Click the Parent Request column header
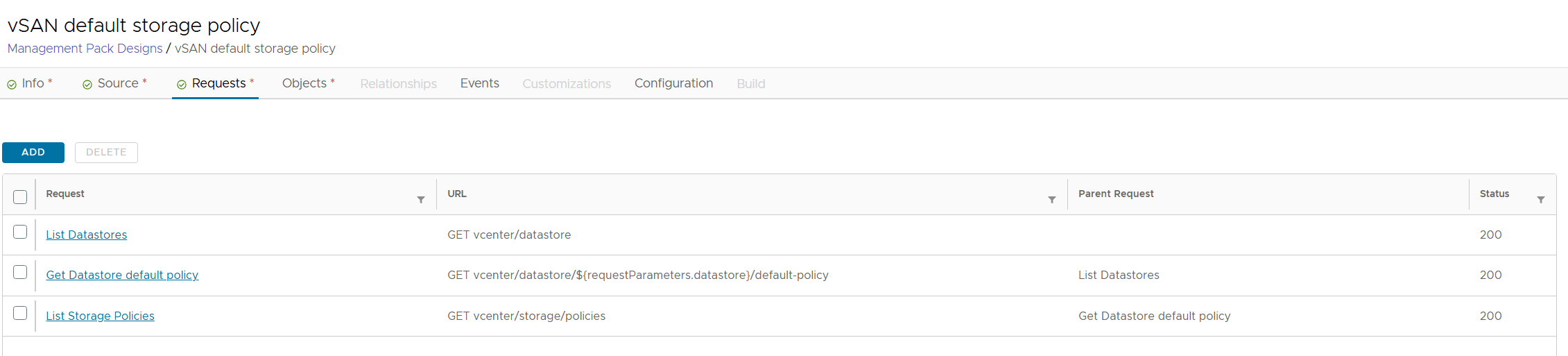 click(1116, 194)
